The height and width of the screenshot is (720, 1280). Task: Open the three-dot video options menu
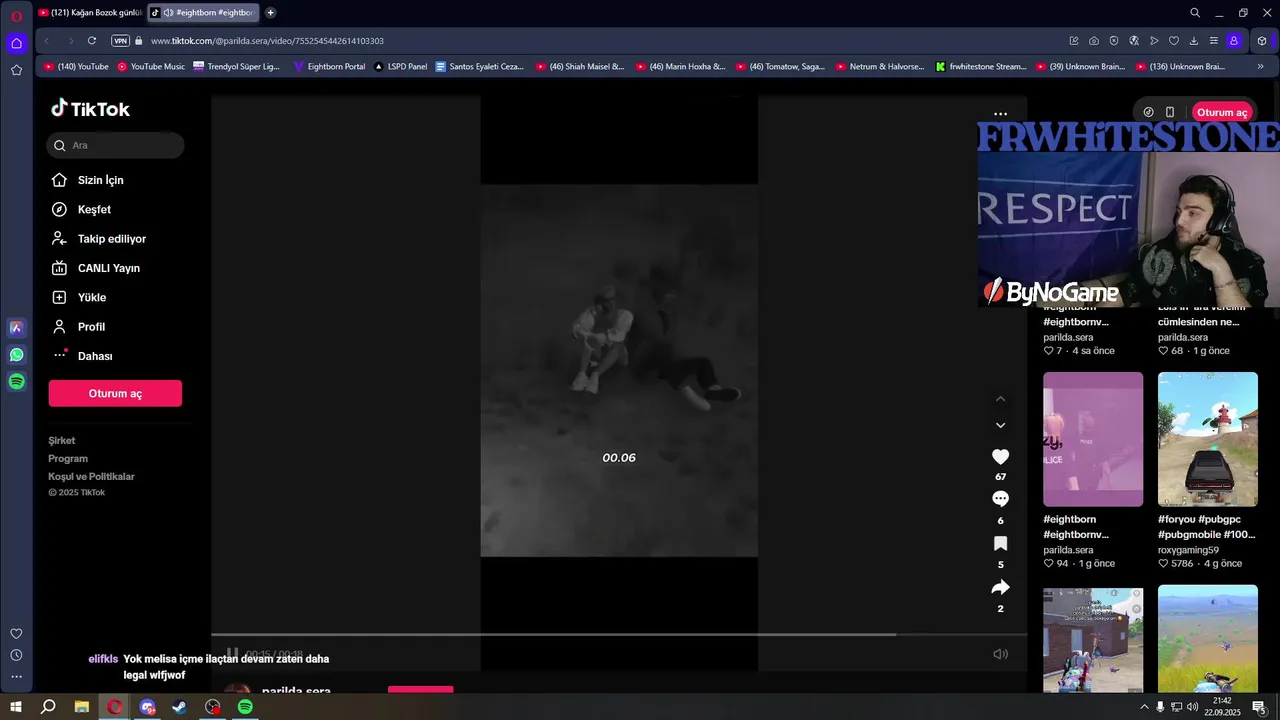pos(1000,114)
